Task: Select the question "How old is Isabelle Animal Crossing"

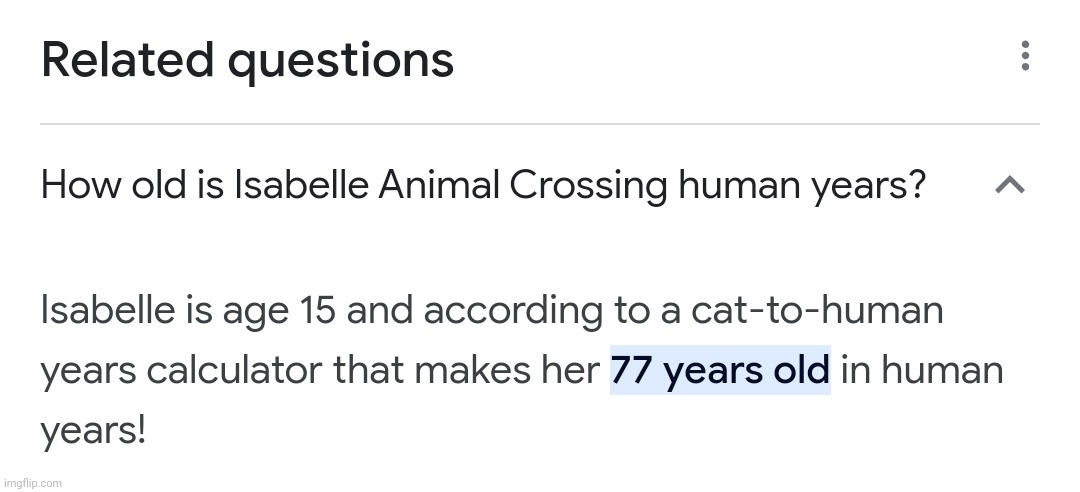Action: tap(483, 186)
